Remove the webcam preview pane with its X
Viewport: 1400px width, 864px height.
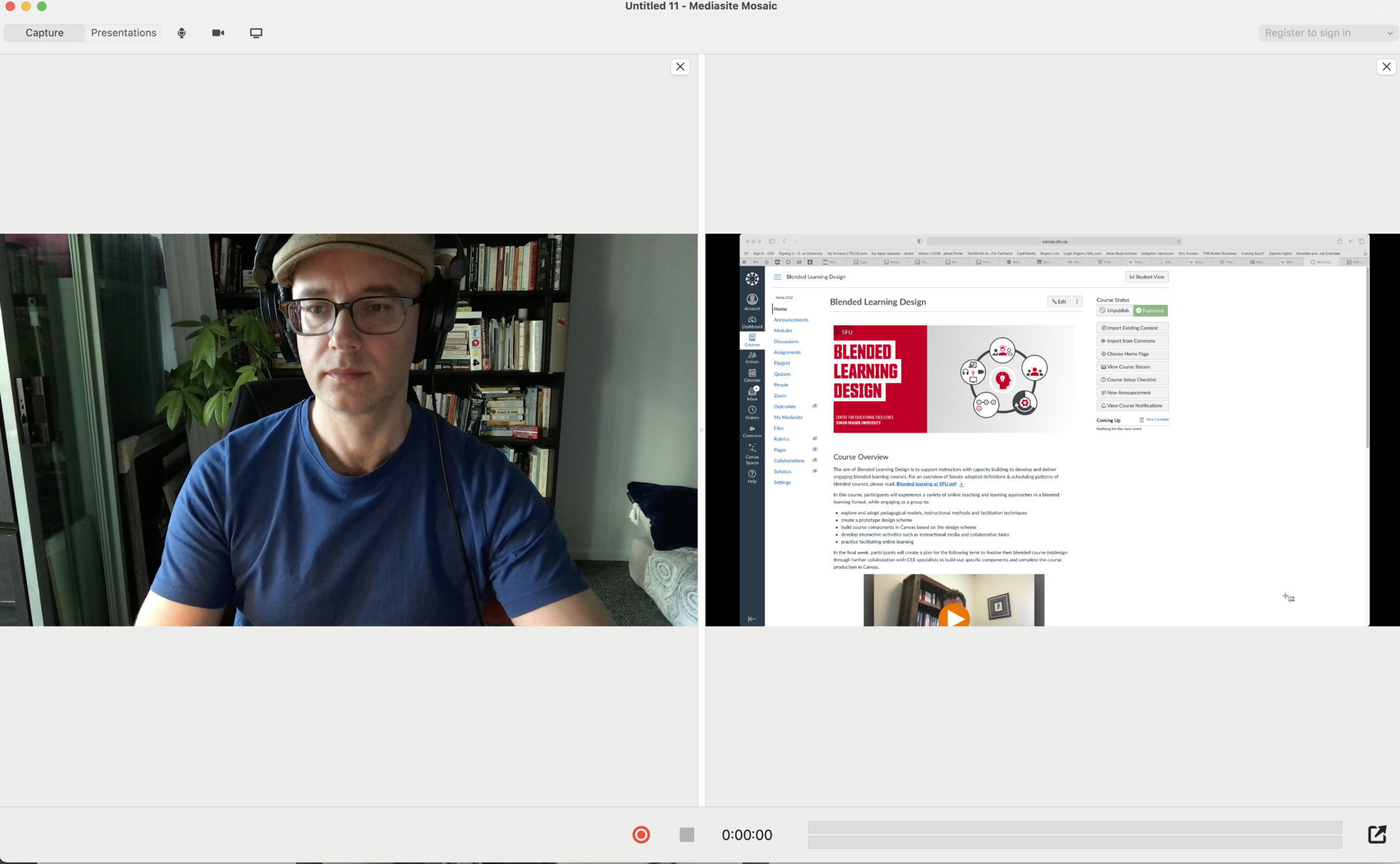click(x=680, y=67)
